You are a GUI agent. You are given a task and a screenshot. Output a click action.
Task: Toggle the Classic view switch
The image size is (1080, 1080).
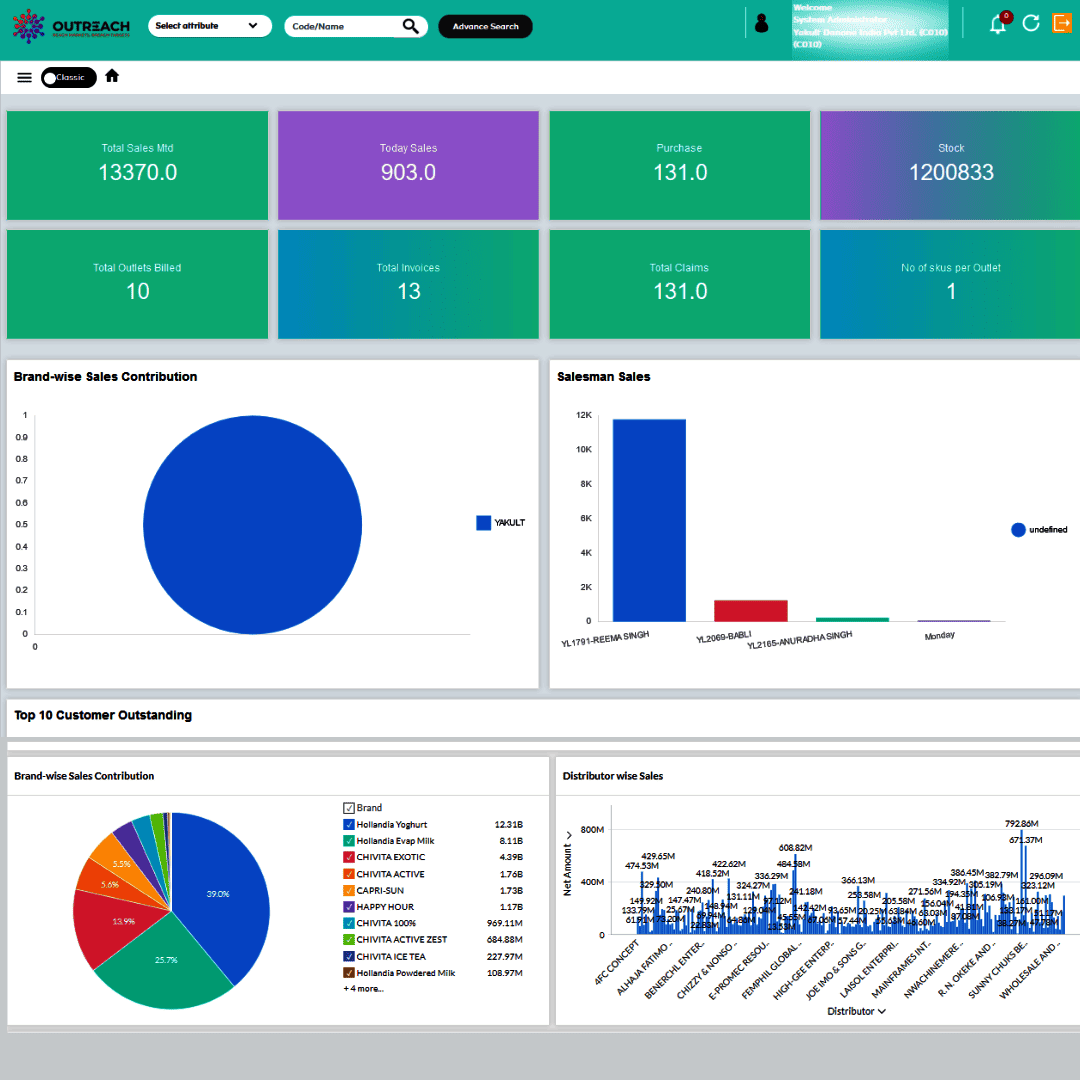pyautogui.click(x=68, y=78)
